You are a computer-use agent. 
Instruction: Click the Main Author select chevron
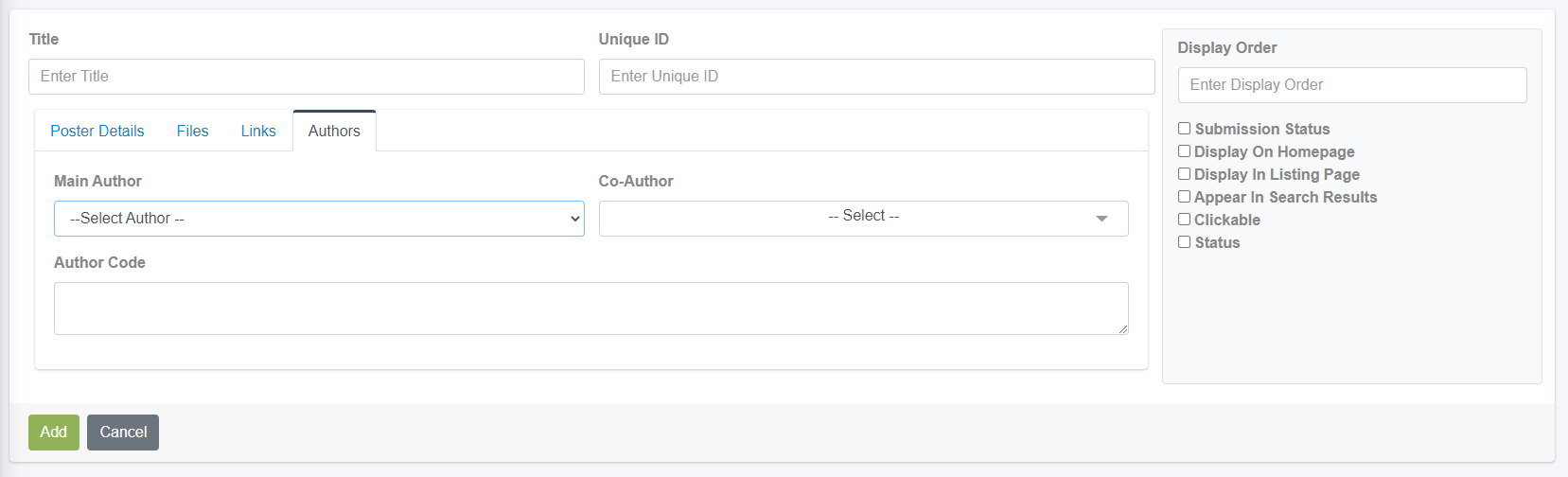coord(574,219)
